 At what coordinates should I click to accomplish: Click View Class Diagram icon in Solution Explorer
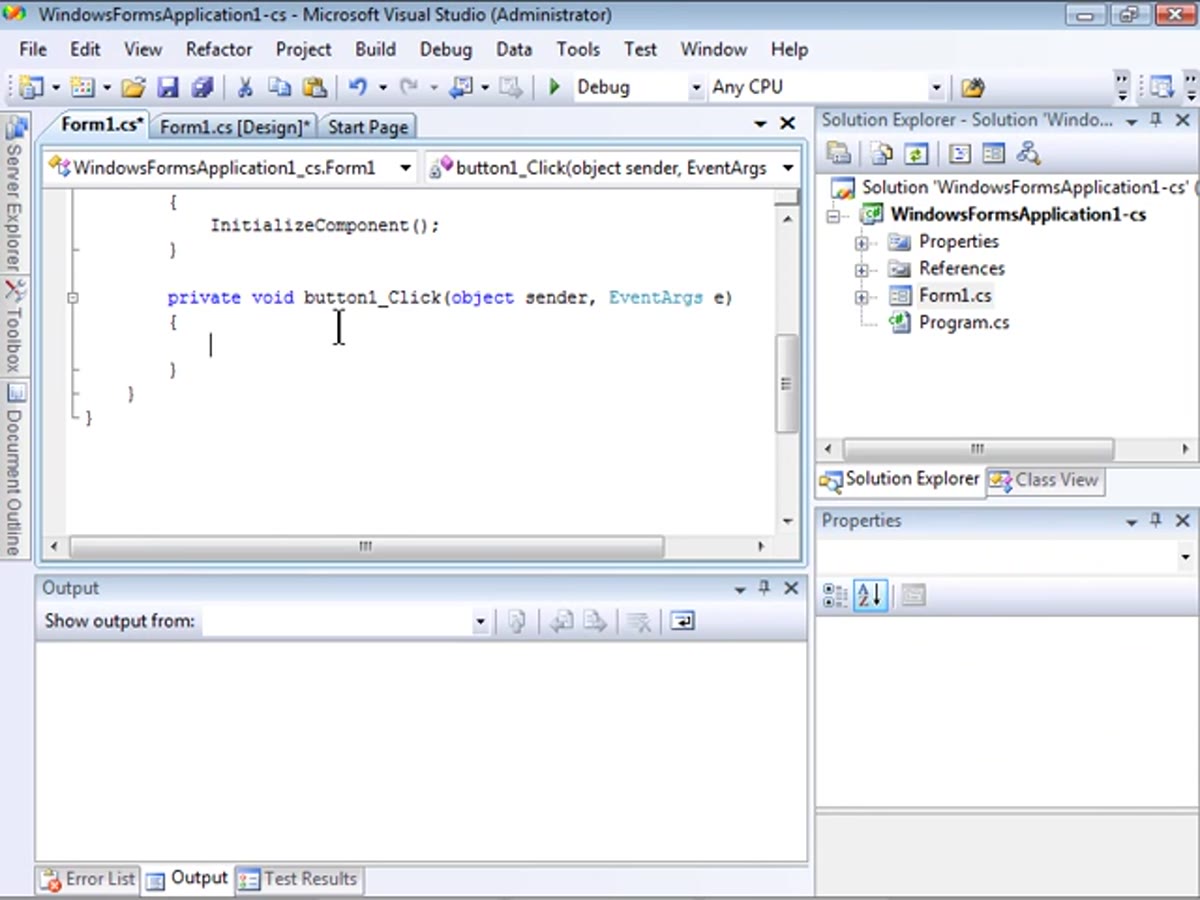[x=1028, y=154]
